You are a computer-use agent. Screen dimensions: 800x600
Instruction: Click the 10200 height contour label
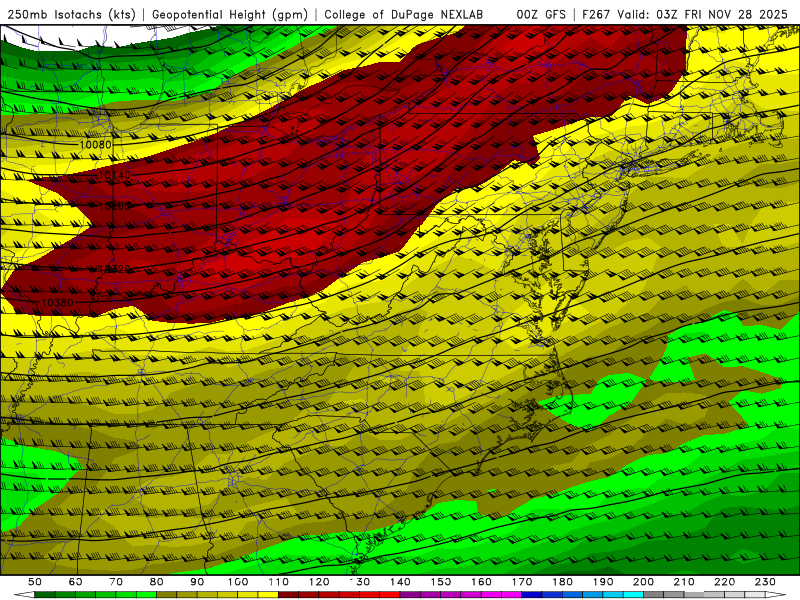point(114,206)
